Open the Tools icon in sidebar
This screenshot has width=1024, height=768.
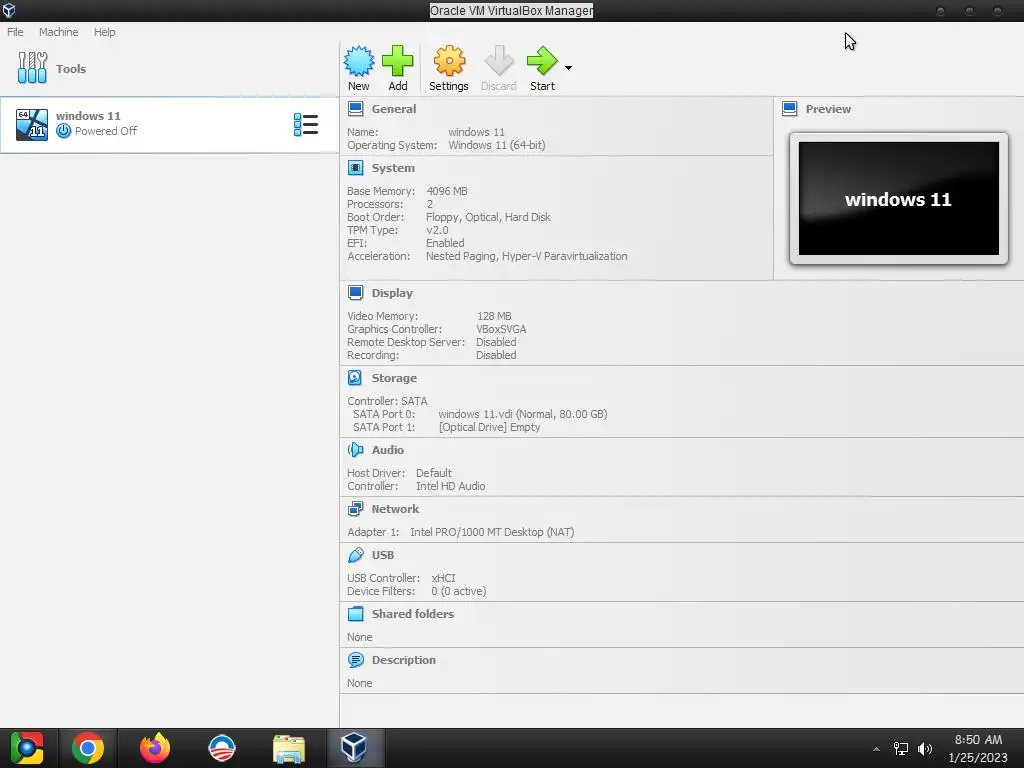(x=32, y=68)
